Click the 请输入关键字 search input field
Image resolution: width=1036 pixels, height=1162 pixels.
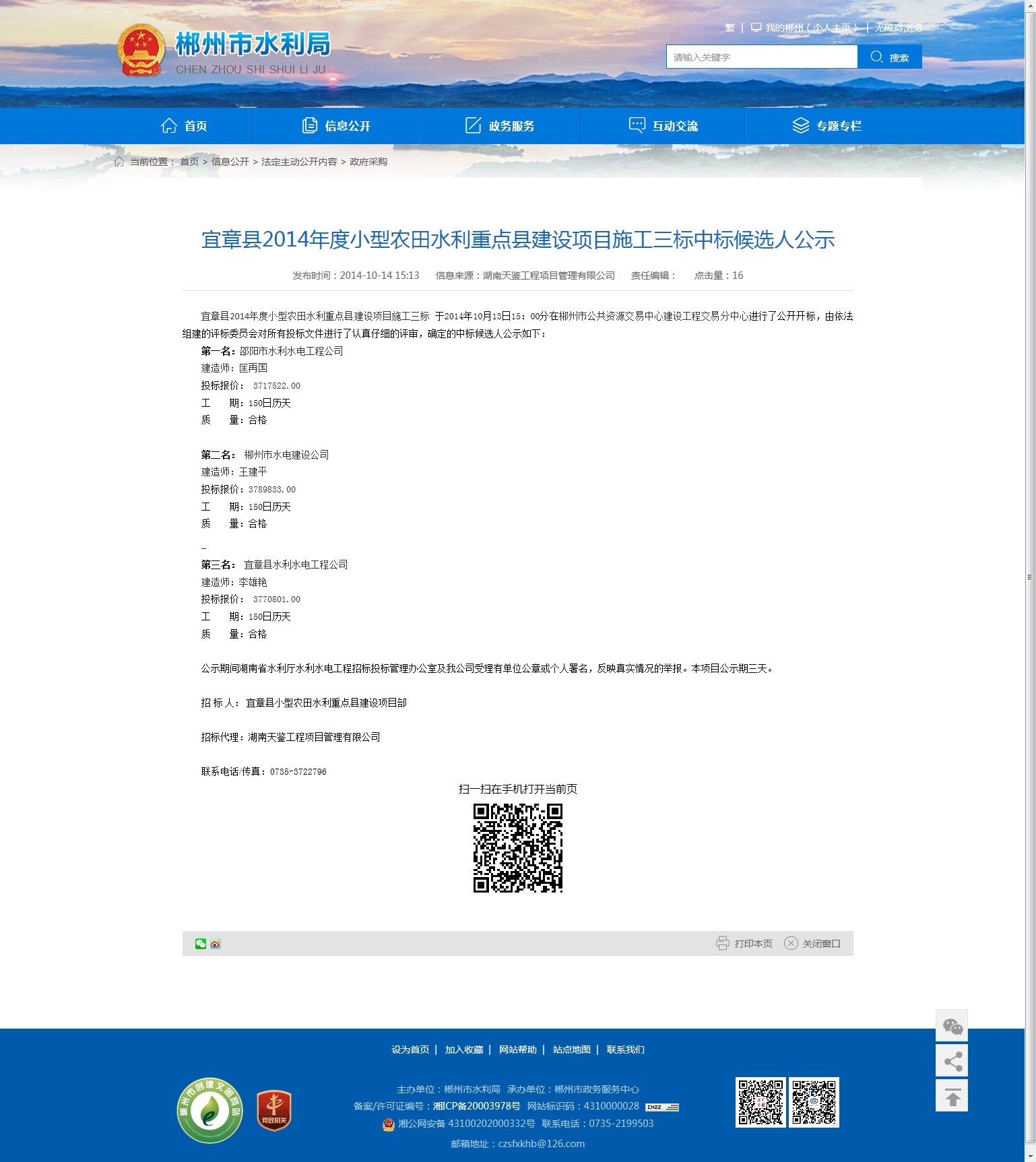(x=761, y=57)
